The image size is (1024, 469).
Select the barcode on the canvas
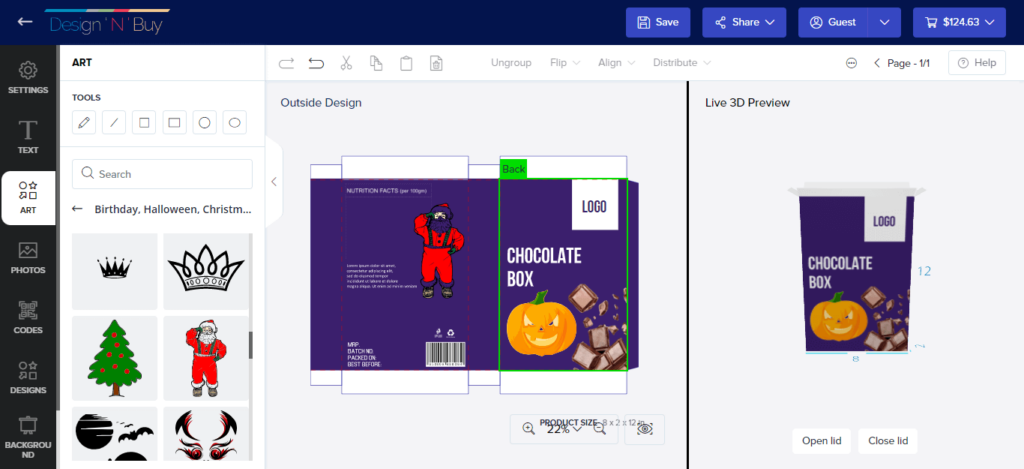[x=446, y=353]
